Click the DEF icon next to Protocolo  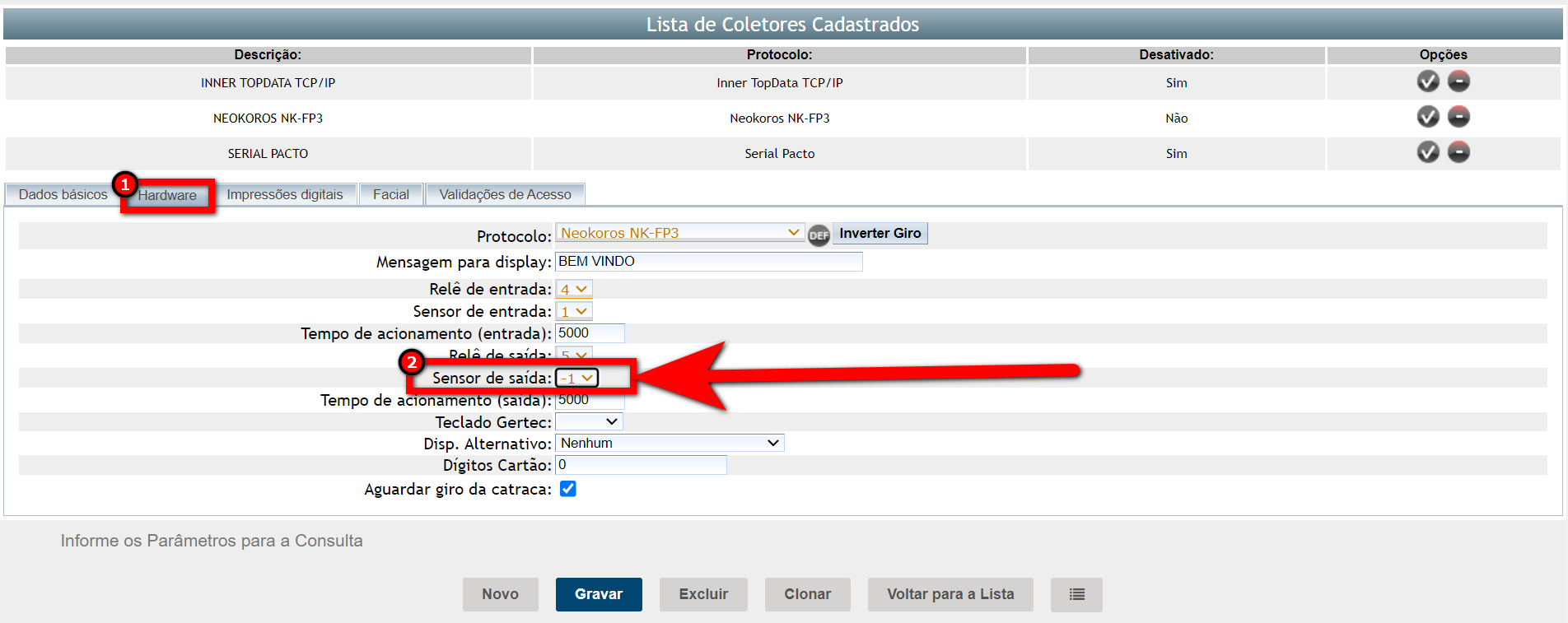pyautogui.click(x=819, y=235)
